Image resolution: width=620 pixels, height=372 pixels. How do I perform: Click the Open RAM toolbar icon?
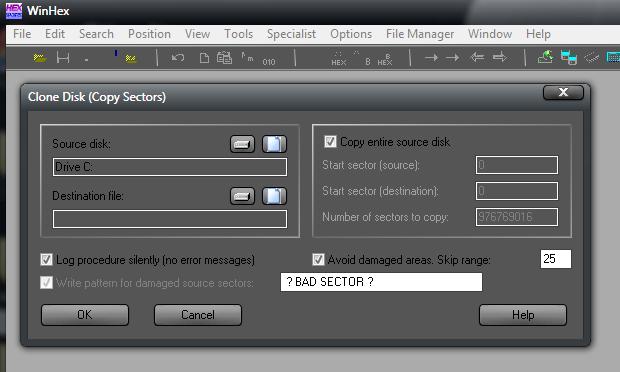point(592,58)
